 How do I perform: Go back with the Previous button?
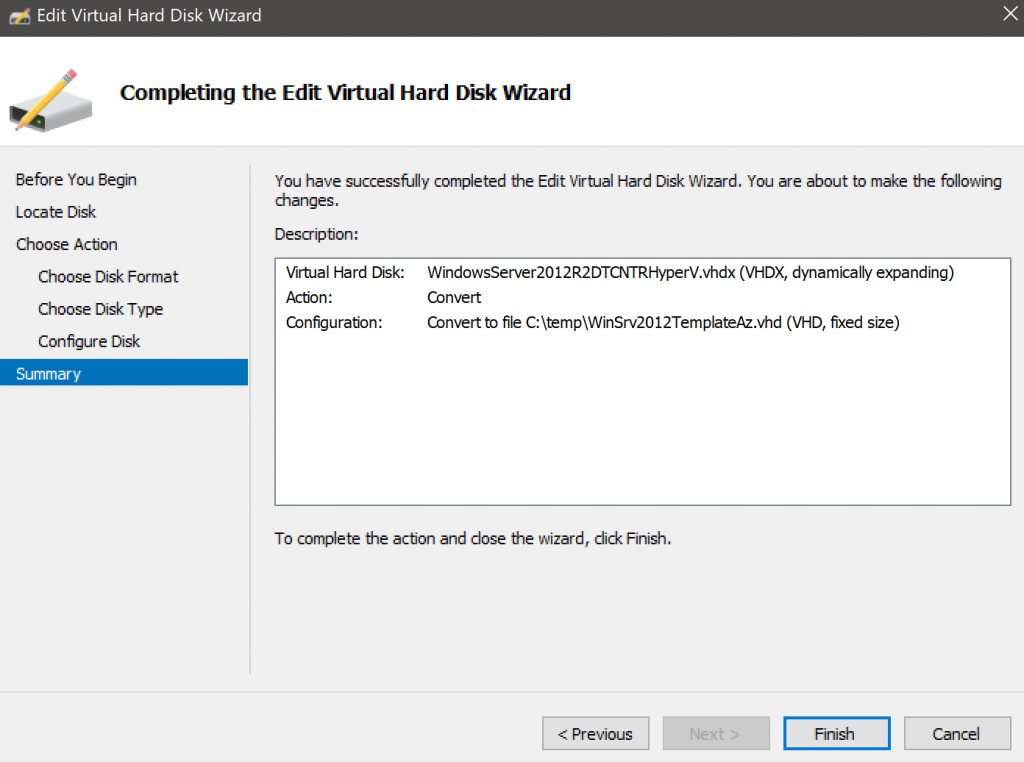595,733
